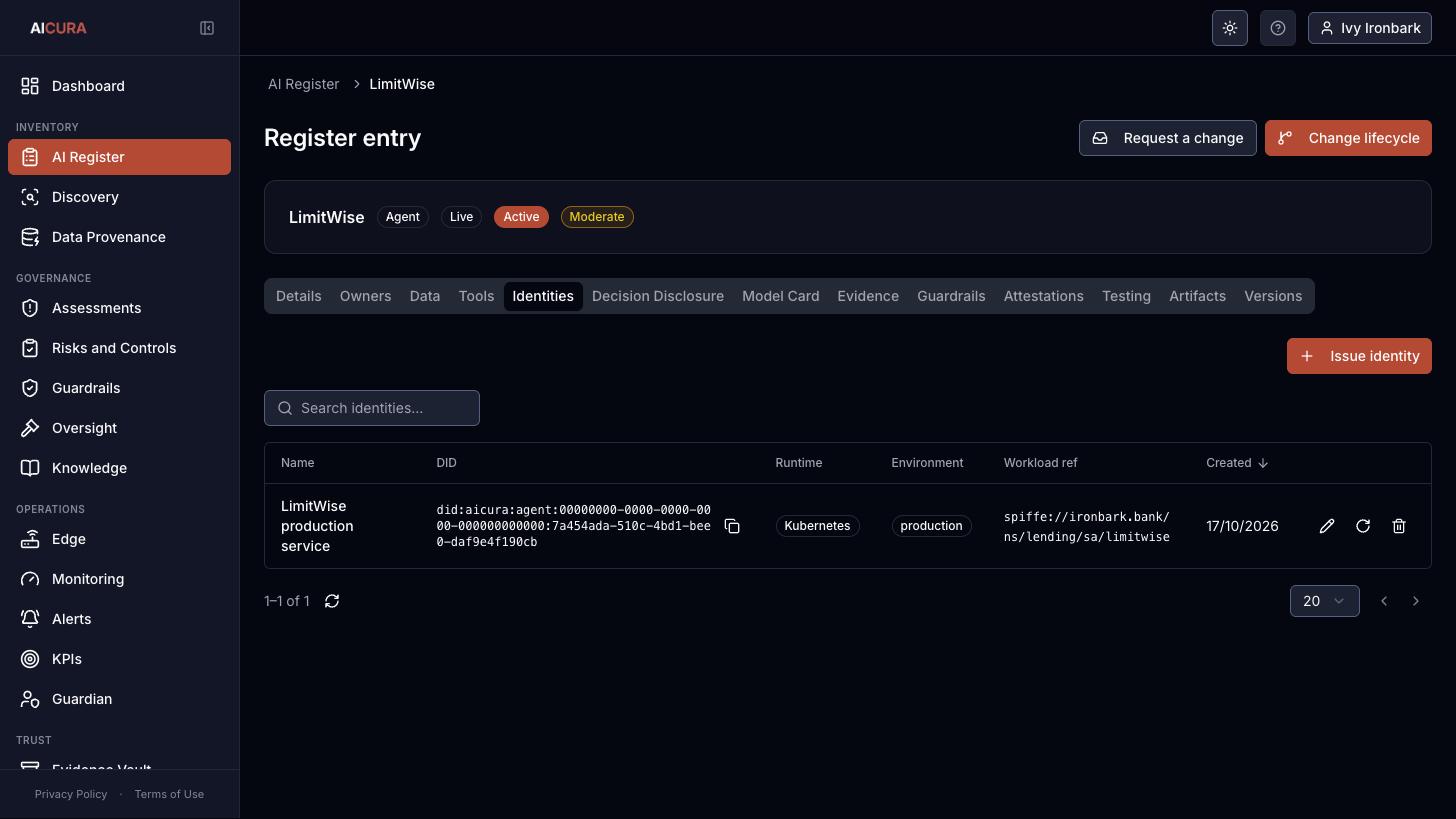
Task: Open Privacy Policy link
Action: tap(71, 794)
